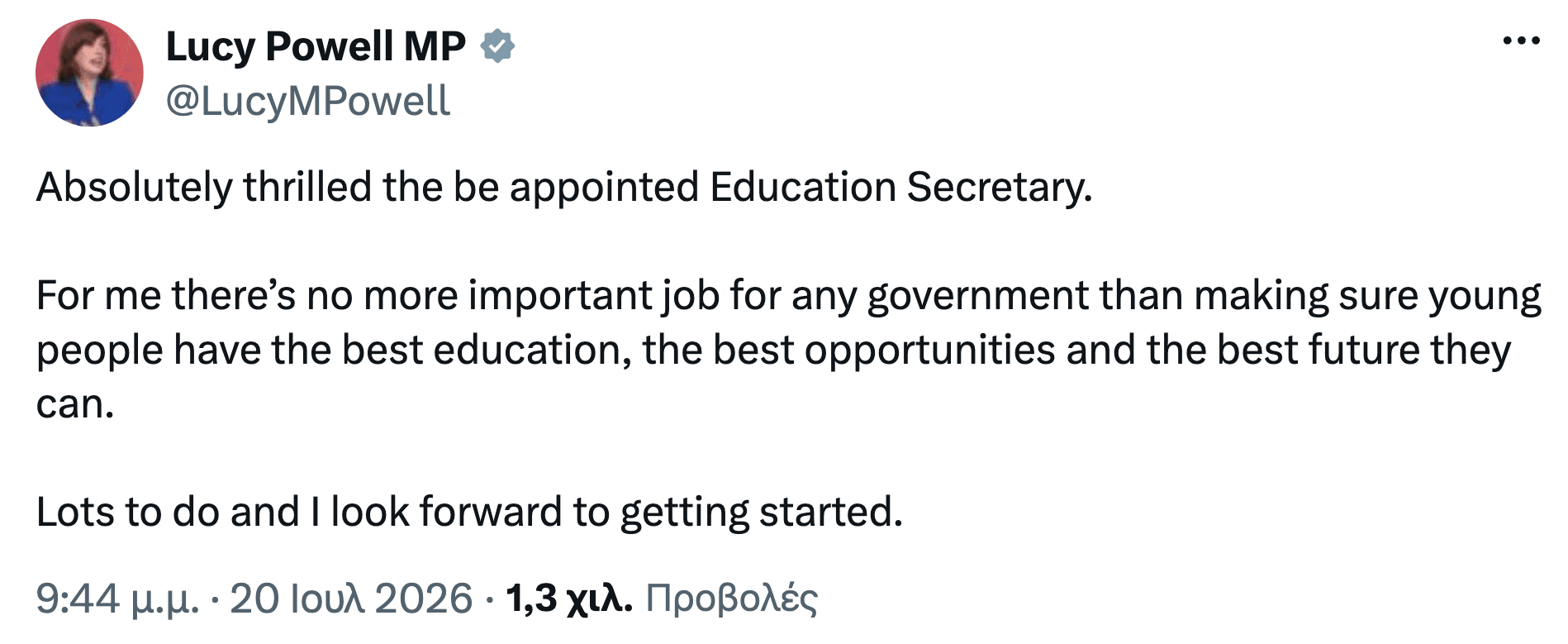Viewport: 1568px width, 644px height.
Task: Open the three-dot more options menu
Action: tap(1521, 41)
